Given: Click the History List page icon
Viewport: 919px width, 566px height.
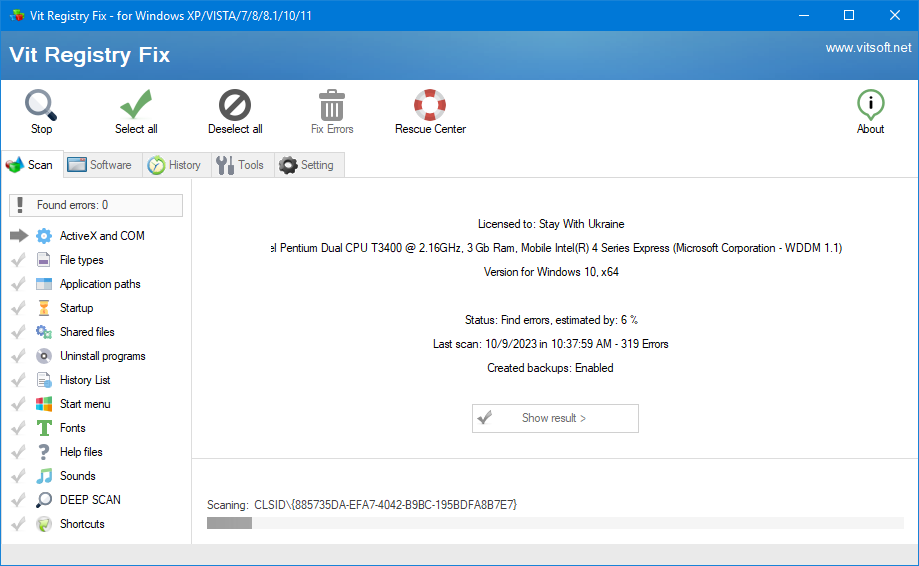Looking at the screenshot, I should click(x=44, y=380).
